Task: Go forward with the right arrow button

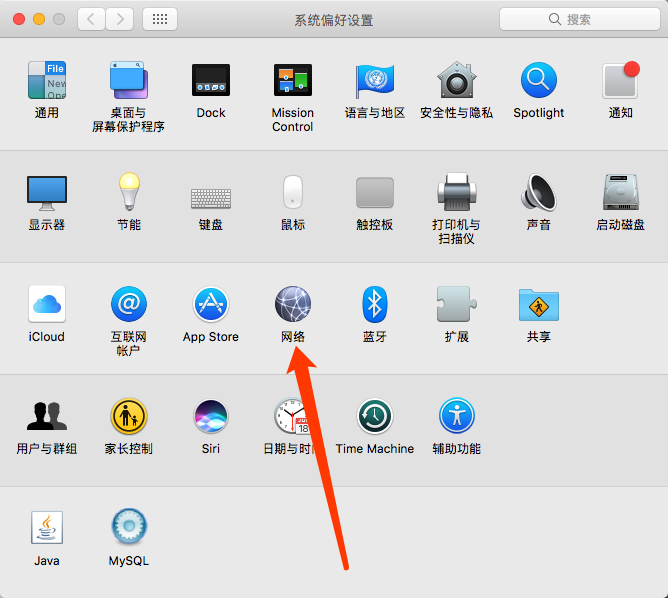Action: pyautogui.click(x=120, y=19)
